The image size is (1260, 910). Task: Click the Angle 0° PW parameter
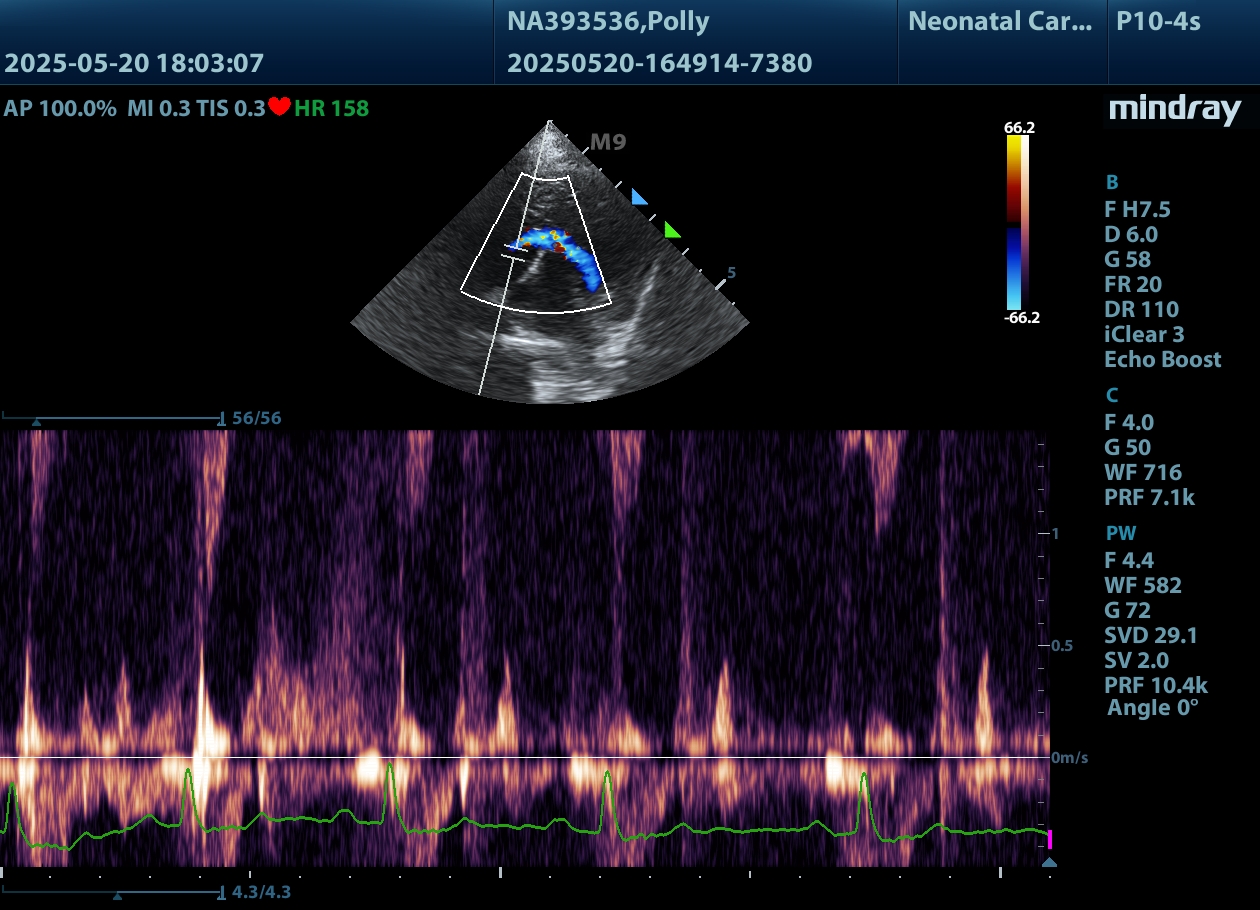pyautogui.click(x=1153, y=708)
